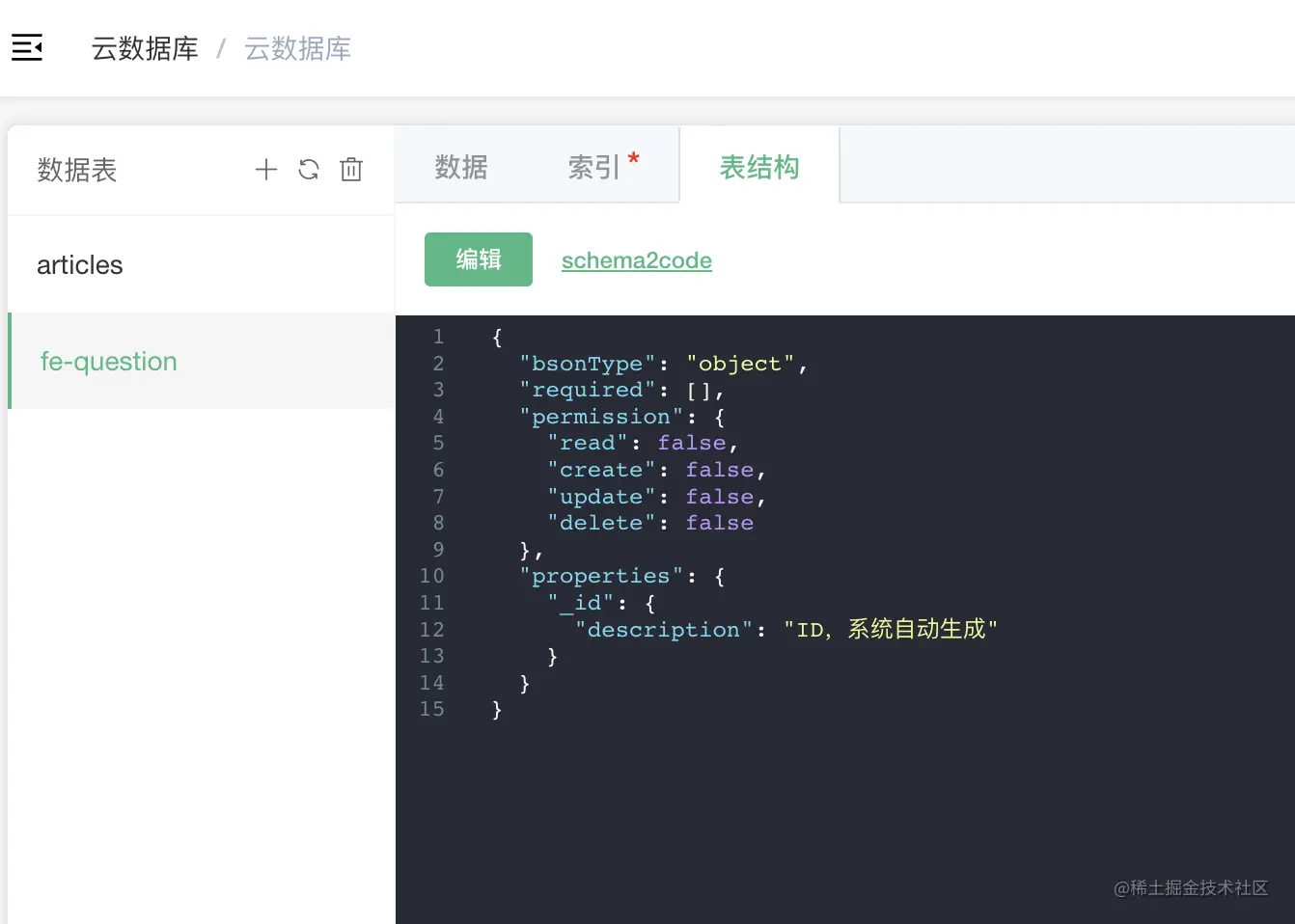
Task: Click "ID, 系统自动生成" string value
Action: (x=891, y=630)
